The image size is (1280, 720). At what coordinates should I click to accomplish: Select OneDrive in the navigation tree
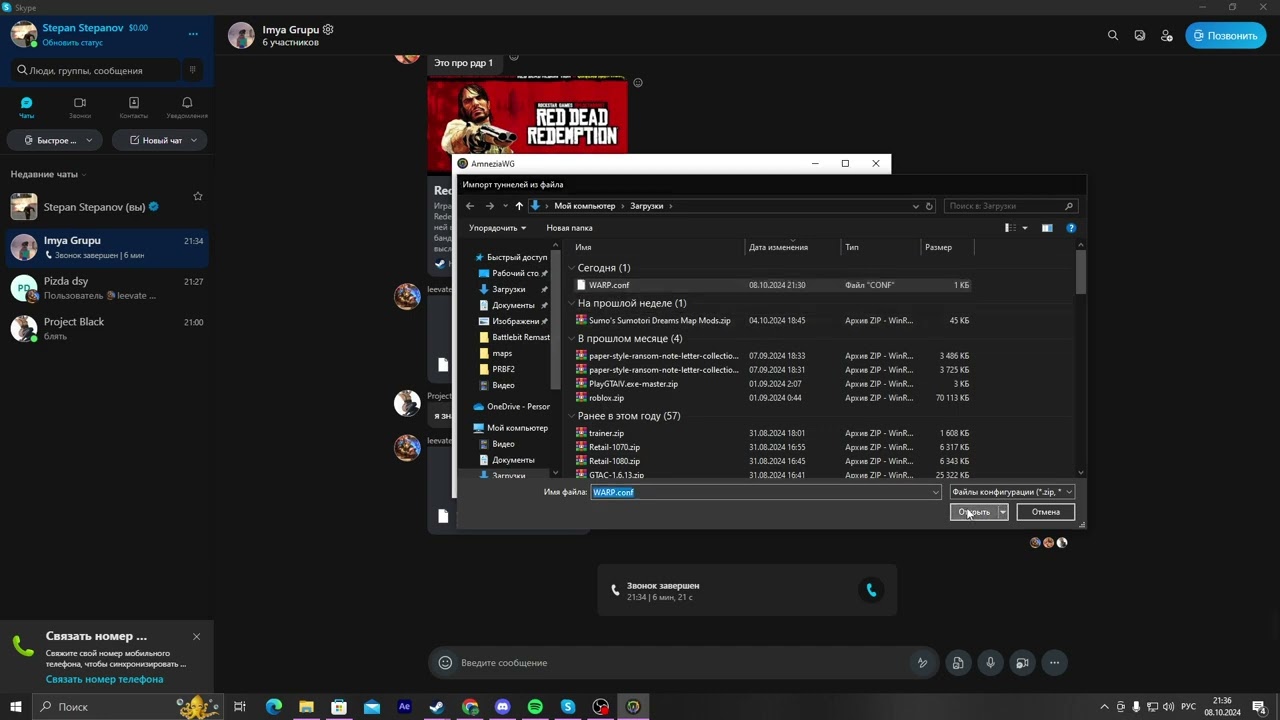pos(512,406)
